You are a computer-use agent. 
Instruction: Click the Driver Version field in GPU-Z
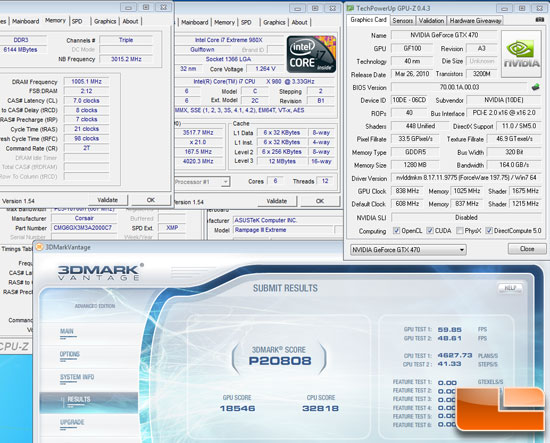[466, 178]
